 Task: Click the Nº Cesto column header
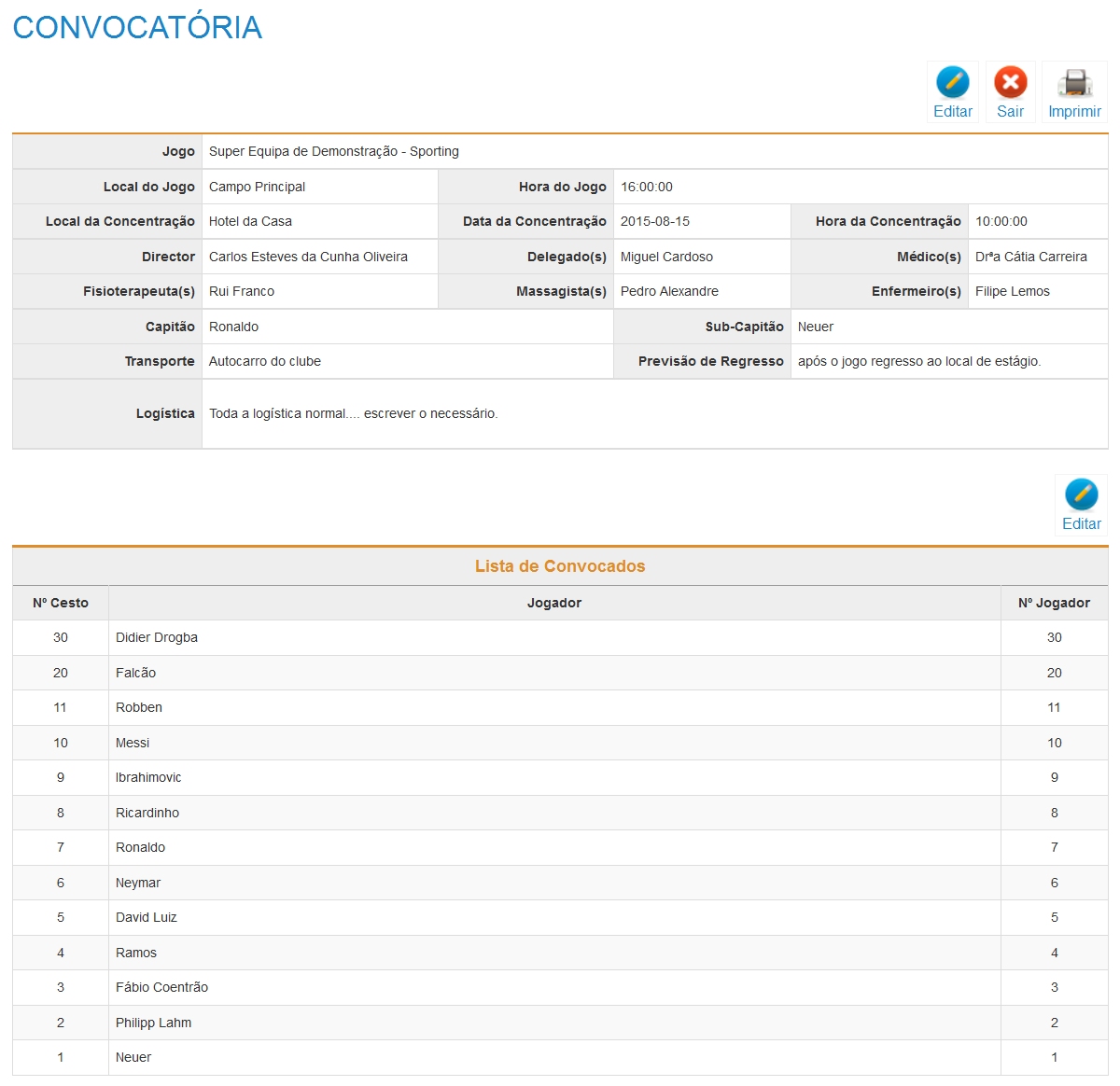61,603
